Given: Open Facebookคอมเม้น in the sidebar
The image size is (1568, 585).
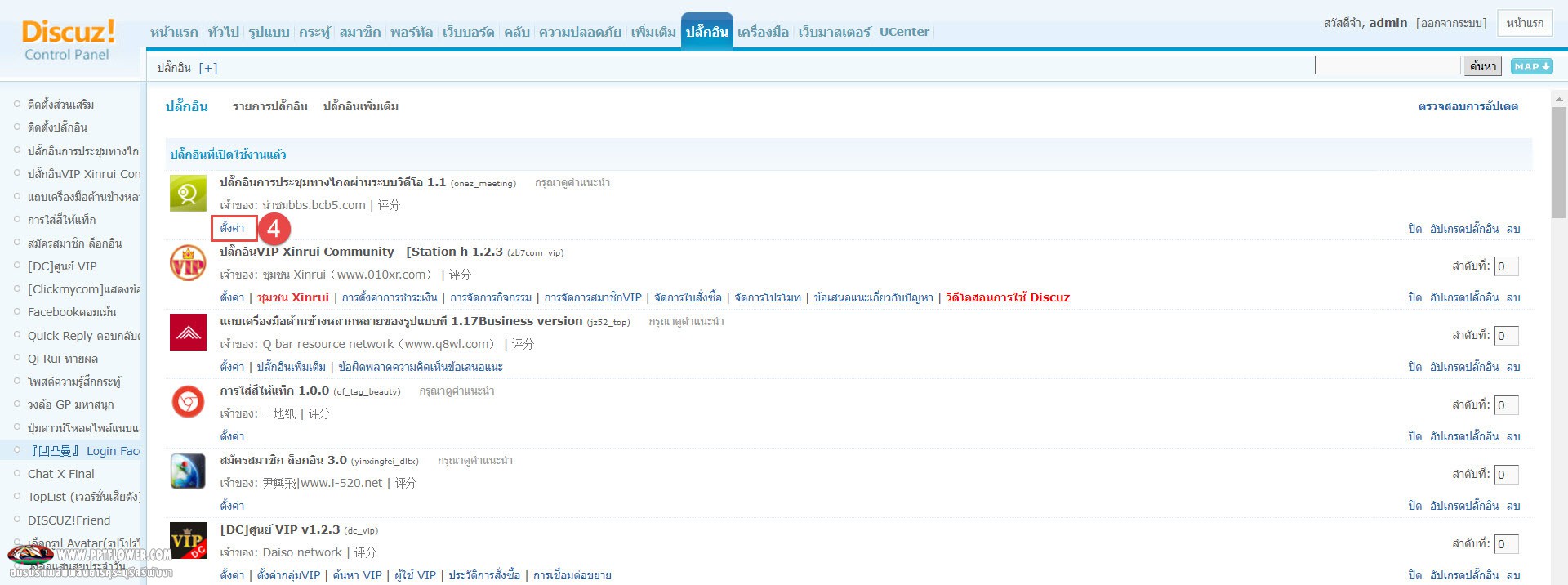Looking at the screenshot, I should click(x=72, y=312).
